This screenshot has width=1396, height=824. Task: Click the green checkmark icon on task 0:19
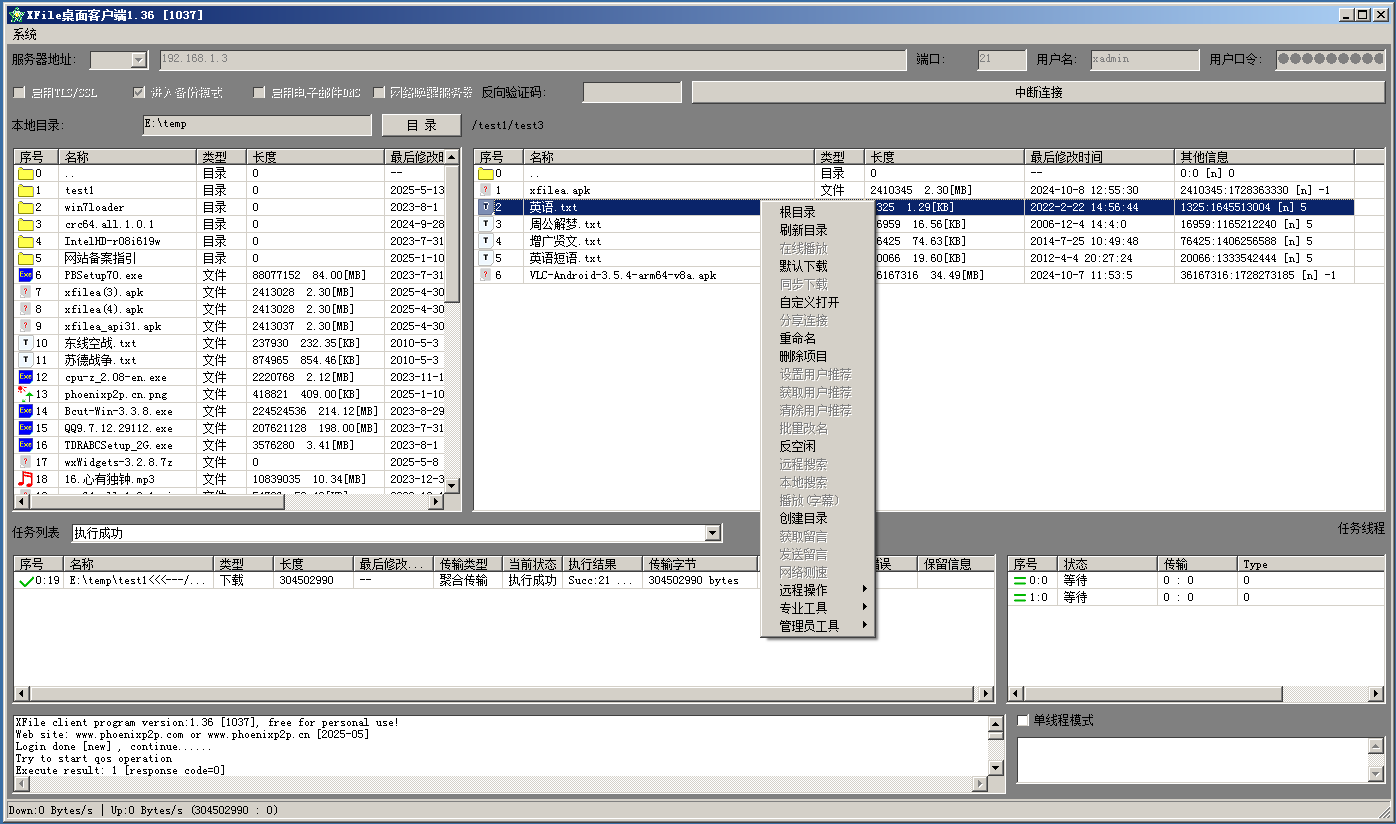point(26,580)
